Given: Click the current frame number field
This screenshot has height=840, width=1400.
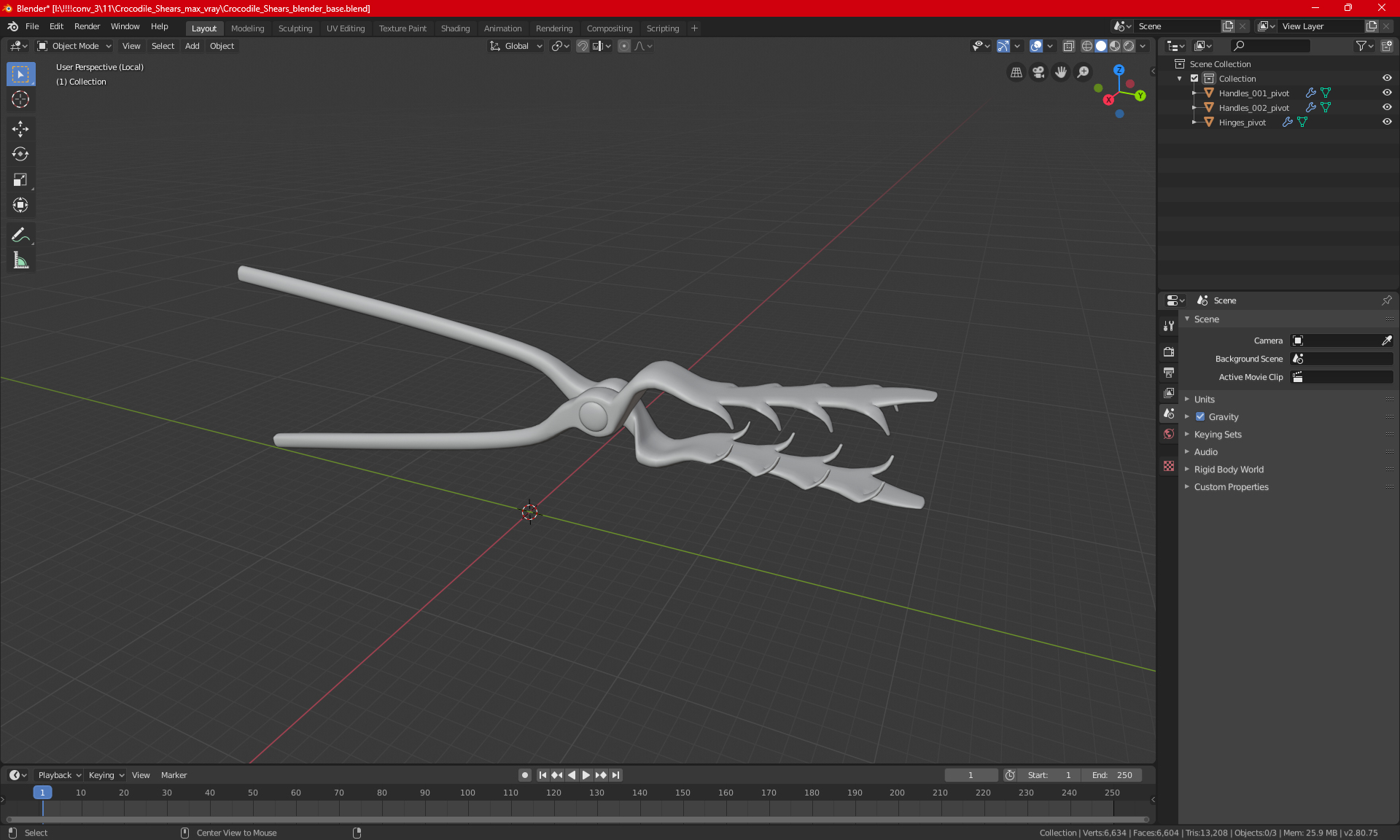Looking at the screenshot, I should [x=971, y=775].
